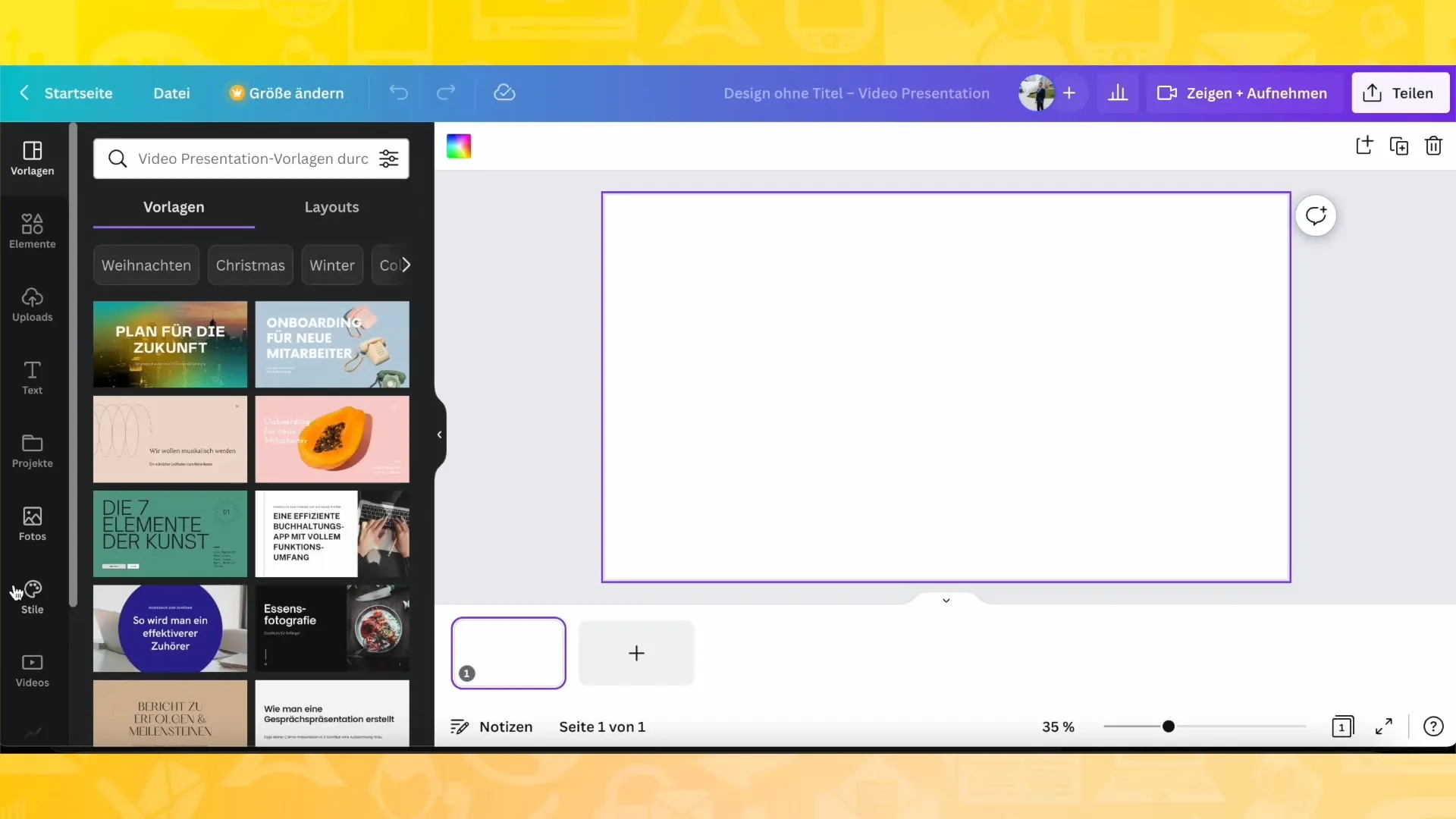Select the Vorlagen (Templates) tab
Viewport: 1456px width, 819px height.
coord(173,207)
